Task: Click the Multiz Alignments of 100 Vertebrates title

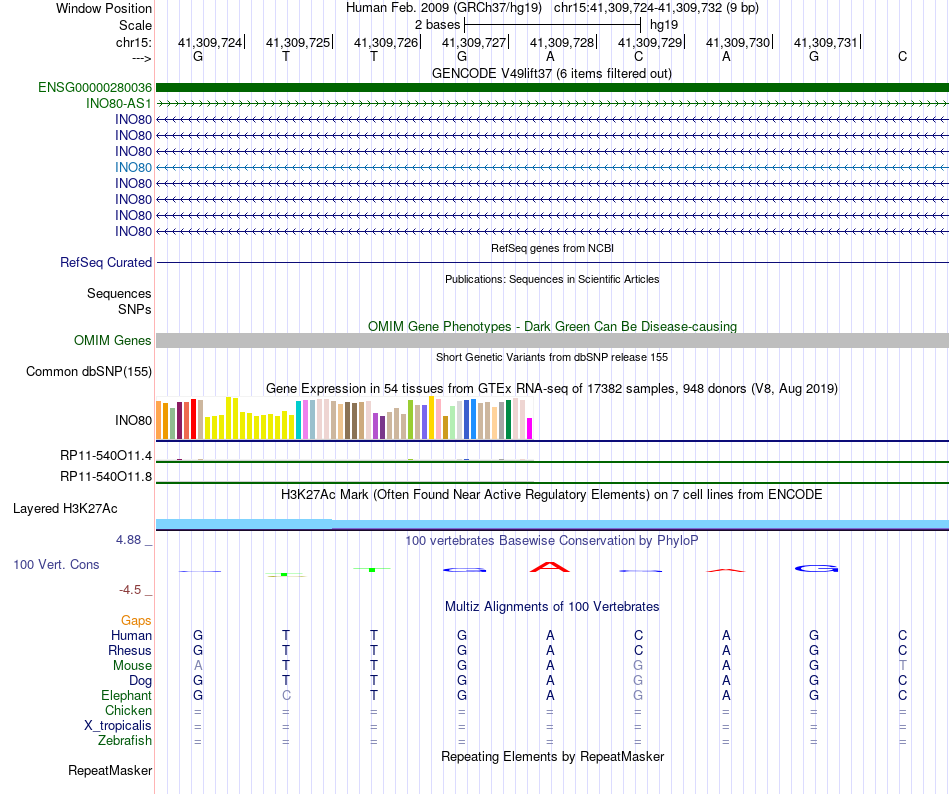Action: pos(552,606)
